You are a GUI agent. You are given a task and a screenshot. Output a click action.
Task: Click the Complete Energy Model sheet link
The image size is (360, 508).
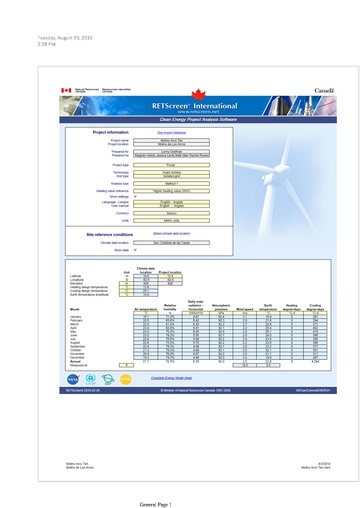[x=171, y=378]
